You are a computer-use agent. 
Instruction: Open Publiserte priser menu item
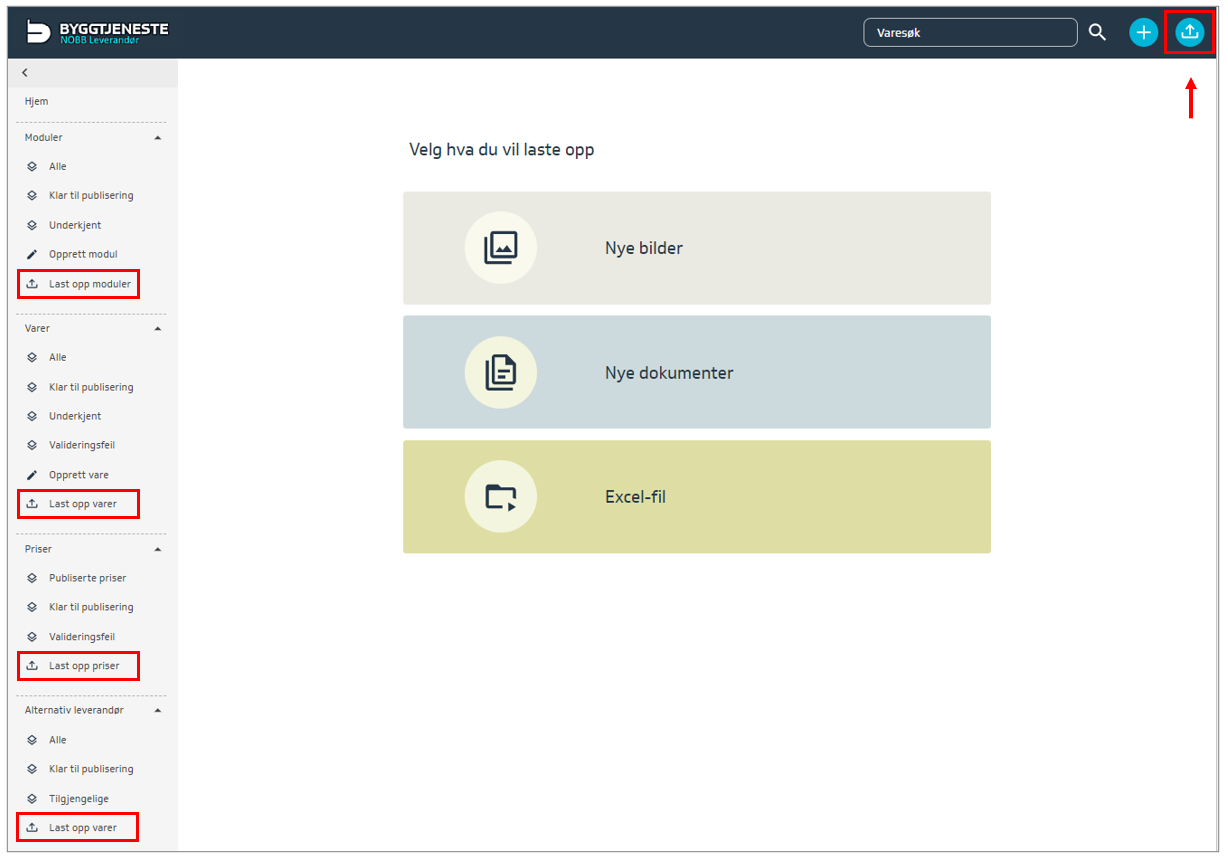tap(87, 578)
